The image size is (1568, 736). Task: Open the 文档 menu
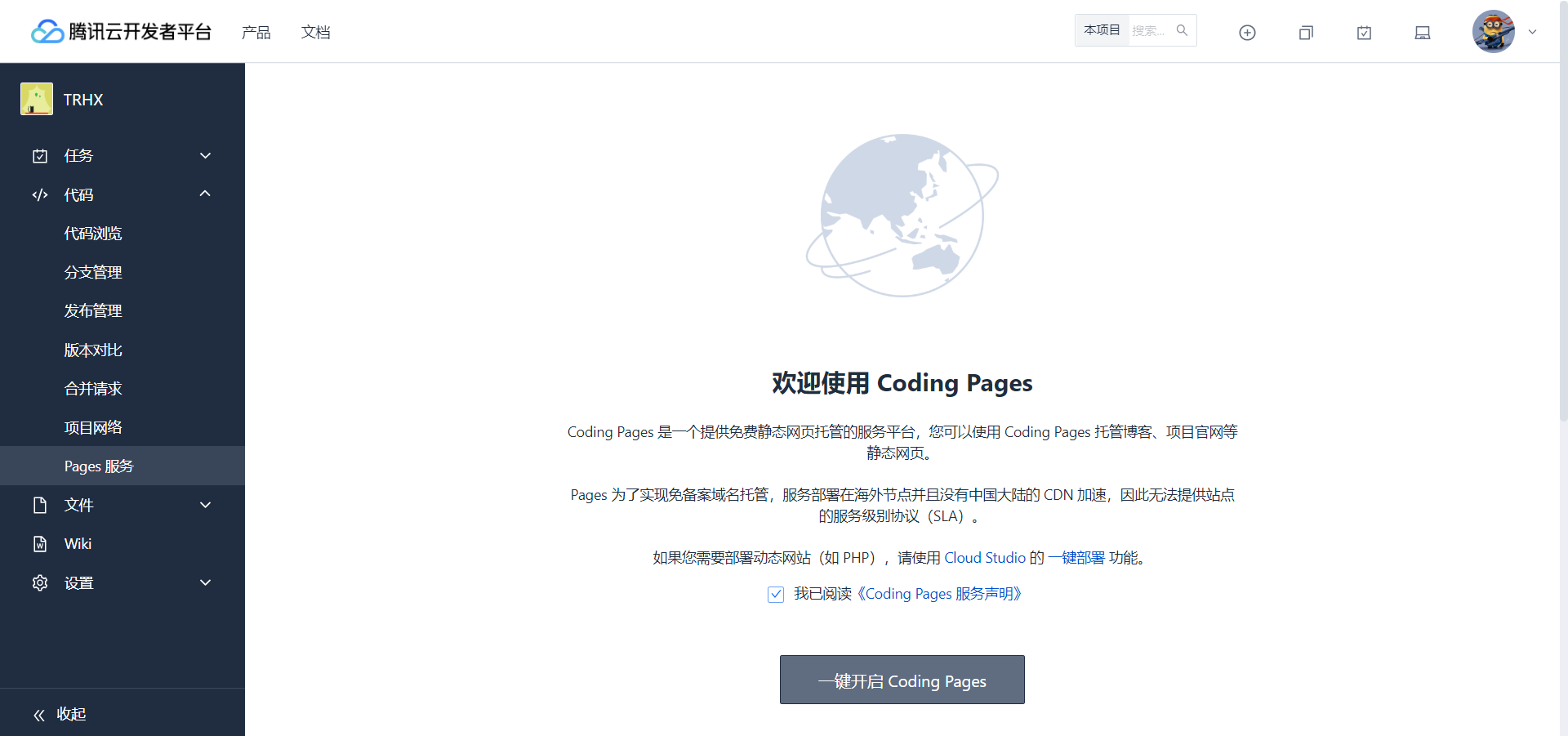[x=315, y=32]
